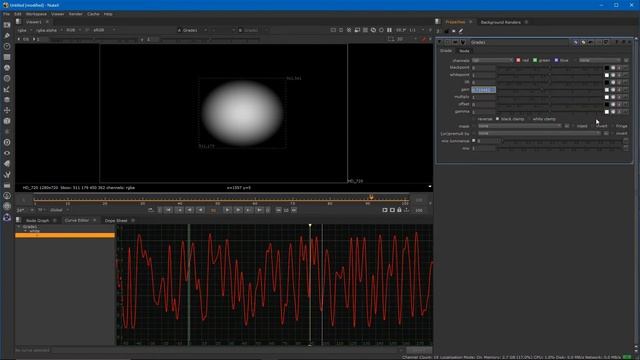Click the pencil icon in Properties toolbar
Image resolution: width=640 pixels, height=360 pixels.
click(x=461, y=31)
